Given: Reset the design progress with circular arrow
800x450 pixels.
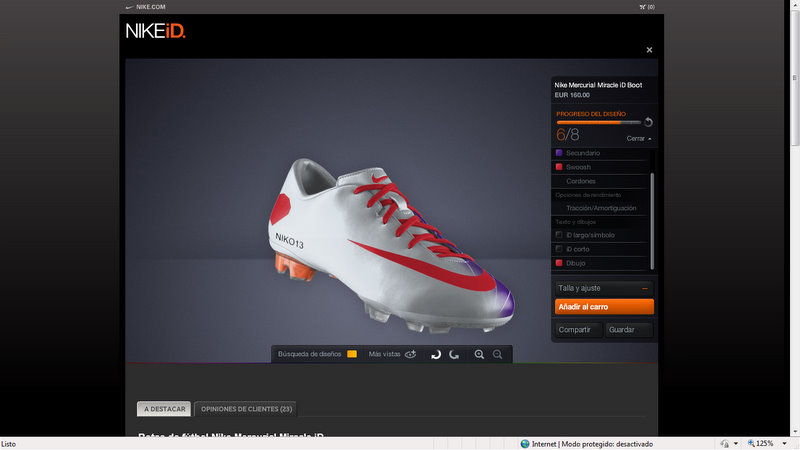Looking at the screenshot, I should pyautogui.click(x=648, y=122).
